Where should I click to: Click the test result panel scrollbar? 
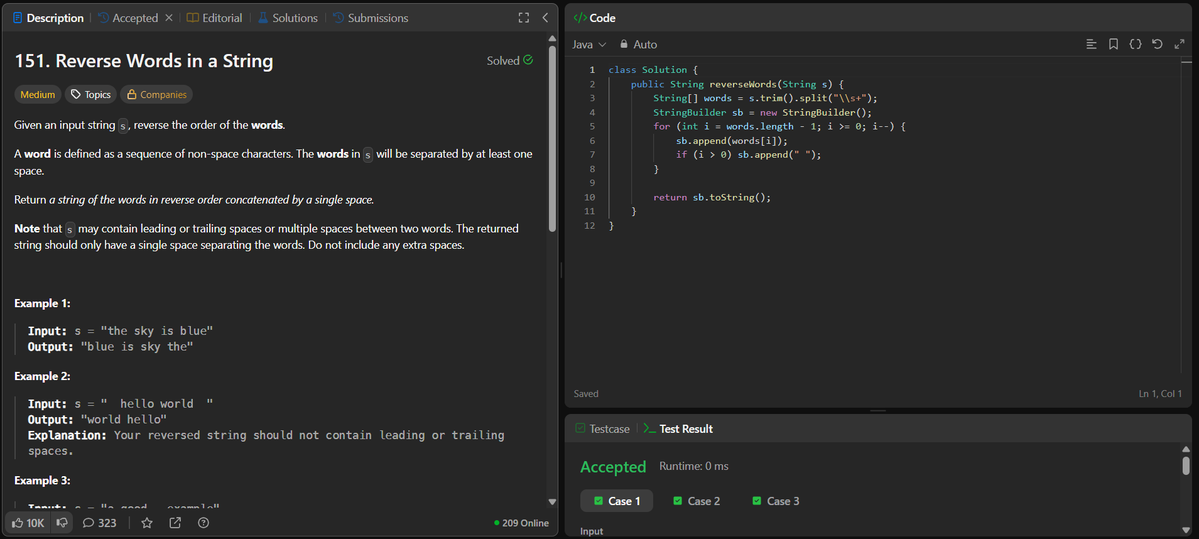(x=1186, y=466)
